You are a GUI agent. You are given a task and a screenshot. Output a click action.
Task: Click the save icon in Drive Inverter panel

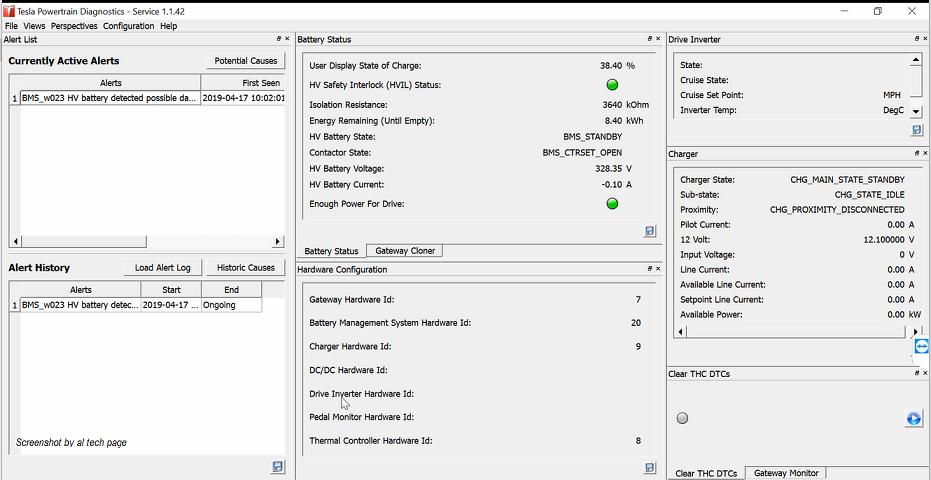pos(917,130)
